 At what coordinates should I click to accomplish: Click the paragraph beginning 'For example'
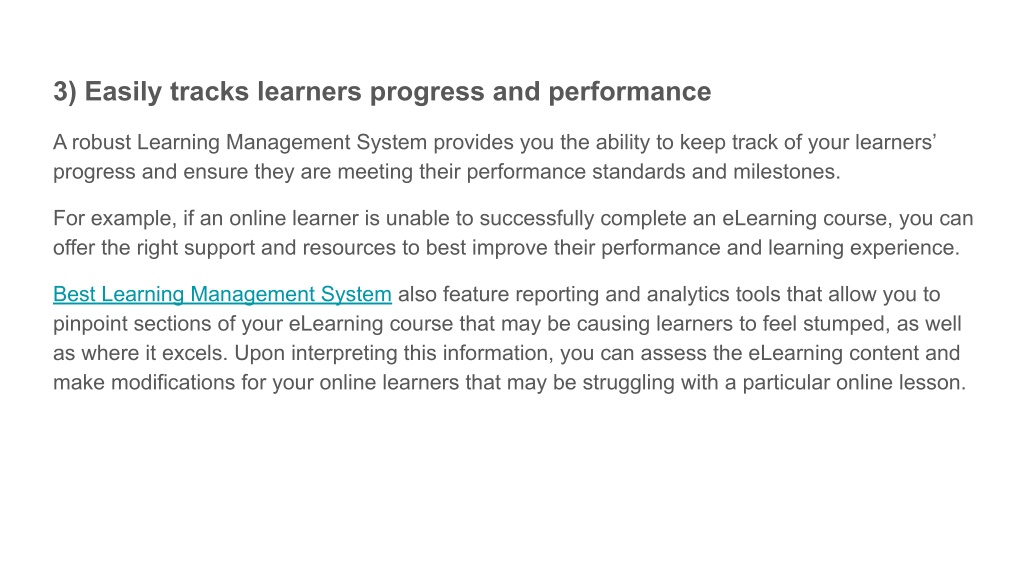coord(513,232)
